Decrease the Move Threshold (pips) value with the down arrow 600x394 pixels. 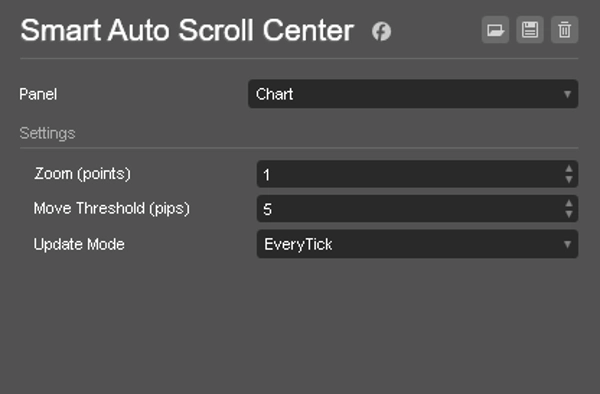pyautogui.click(x=569, y=214)
